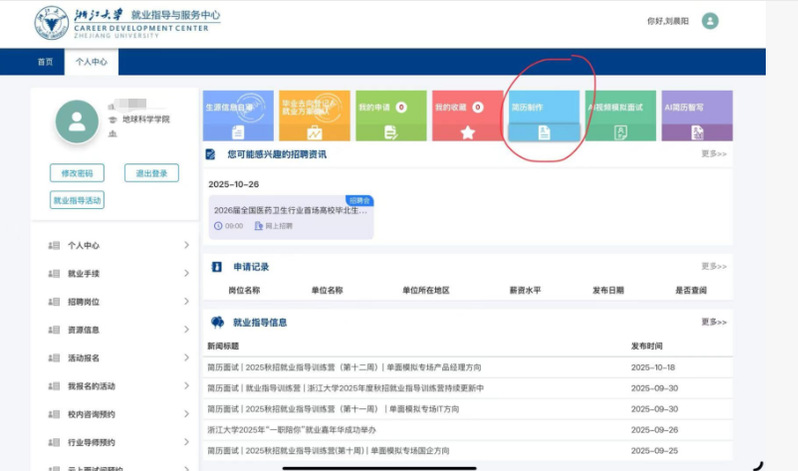
Task: Click 更多>> next to 就业指导信息
Action: click(713, 322)
